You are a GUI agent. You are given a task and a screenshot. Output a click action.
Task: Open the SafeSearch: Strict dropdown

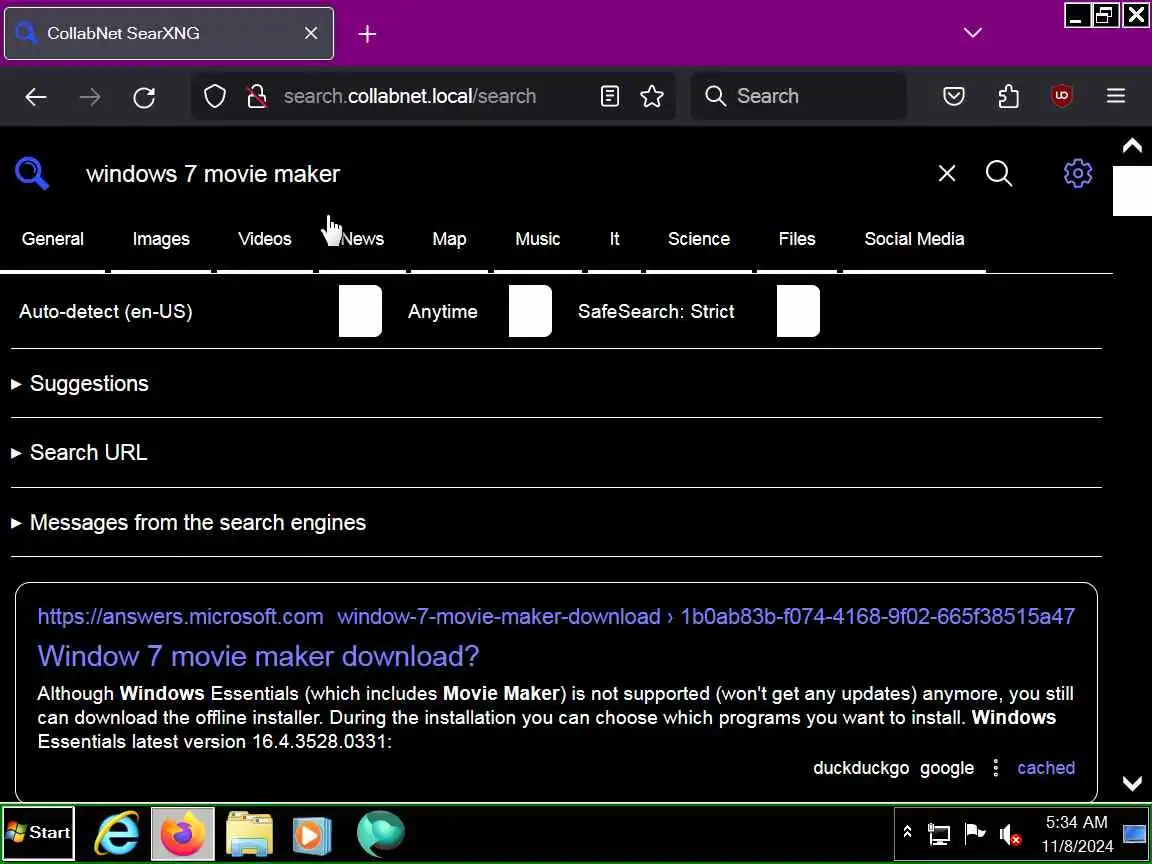[696, 312]
